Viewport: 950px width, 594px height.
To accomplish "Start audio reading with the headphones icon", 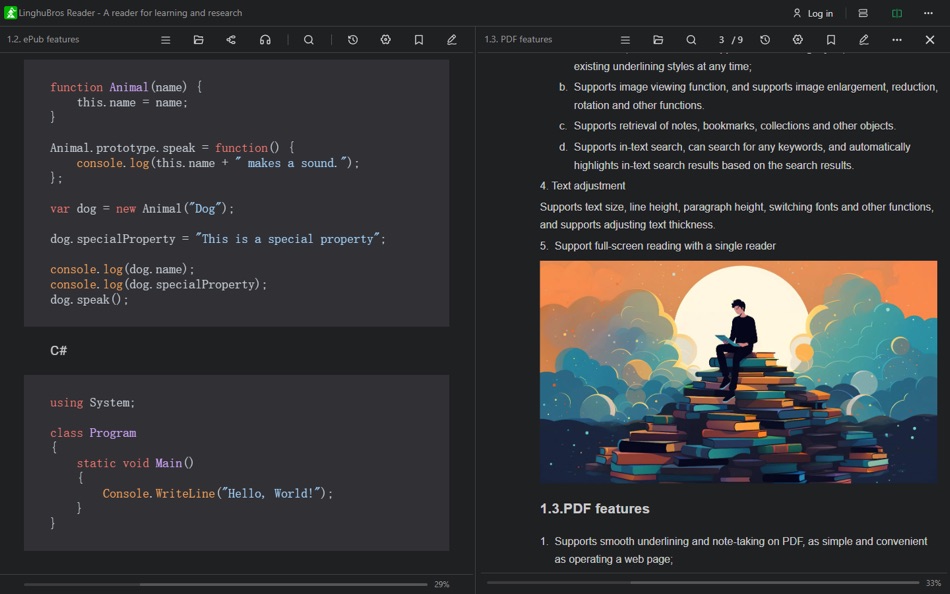I will [264, 39].
